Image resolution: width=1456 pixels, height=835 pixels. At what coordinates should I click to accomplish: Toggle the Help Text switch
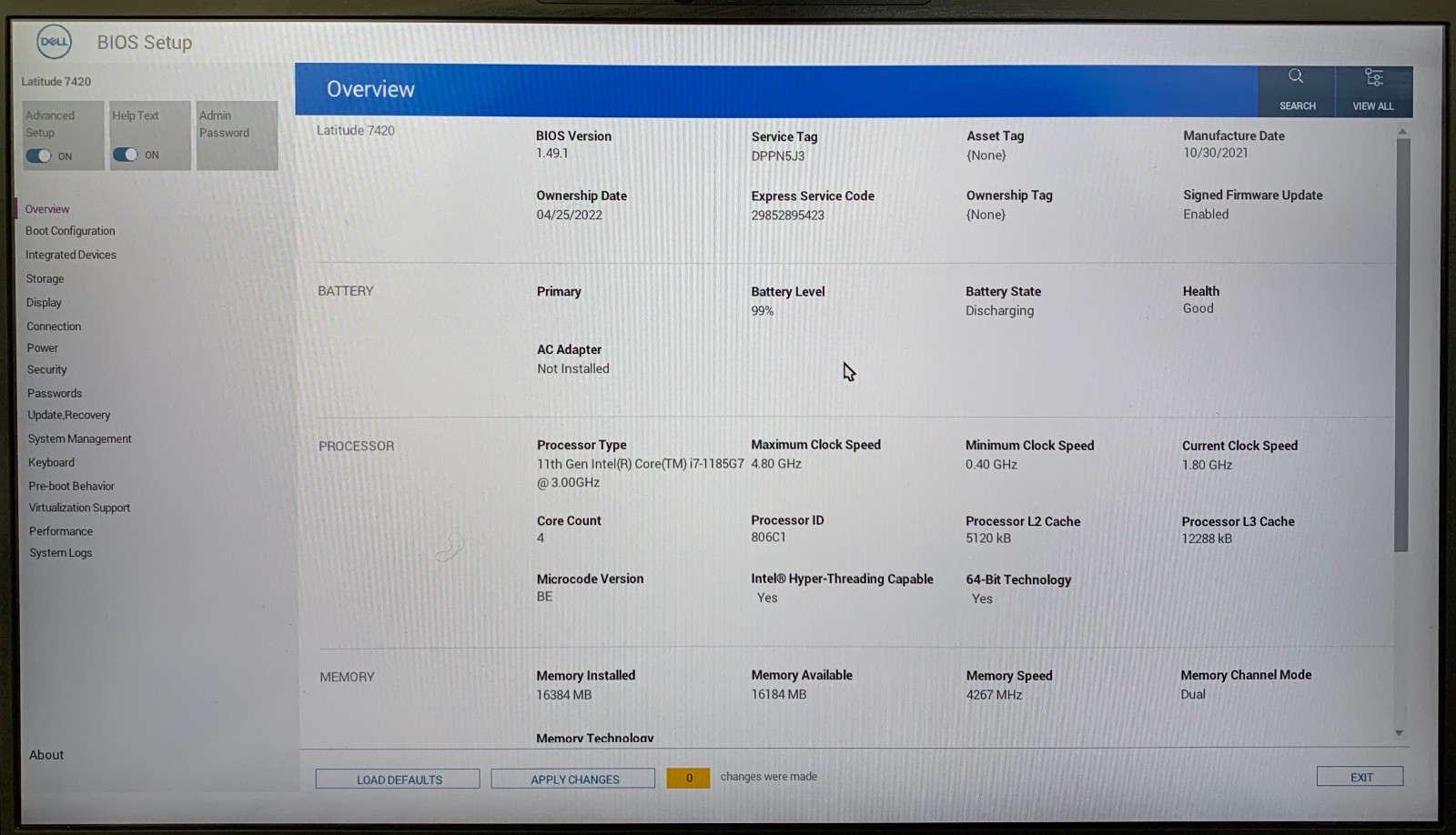pyautogui.click(x=125, y=155)
